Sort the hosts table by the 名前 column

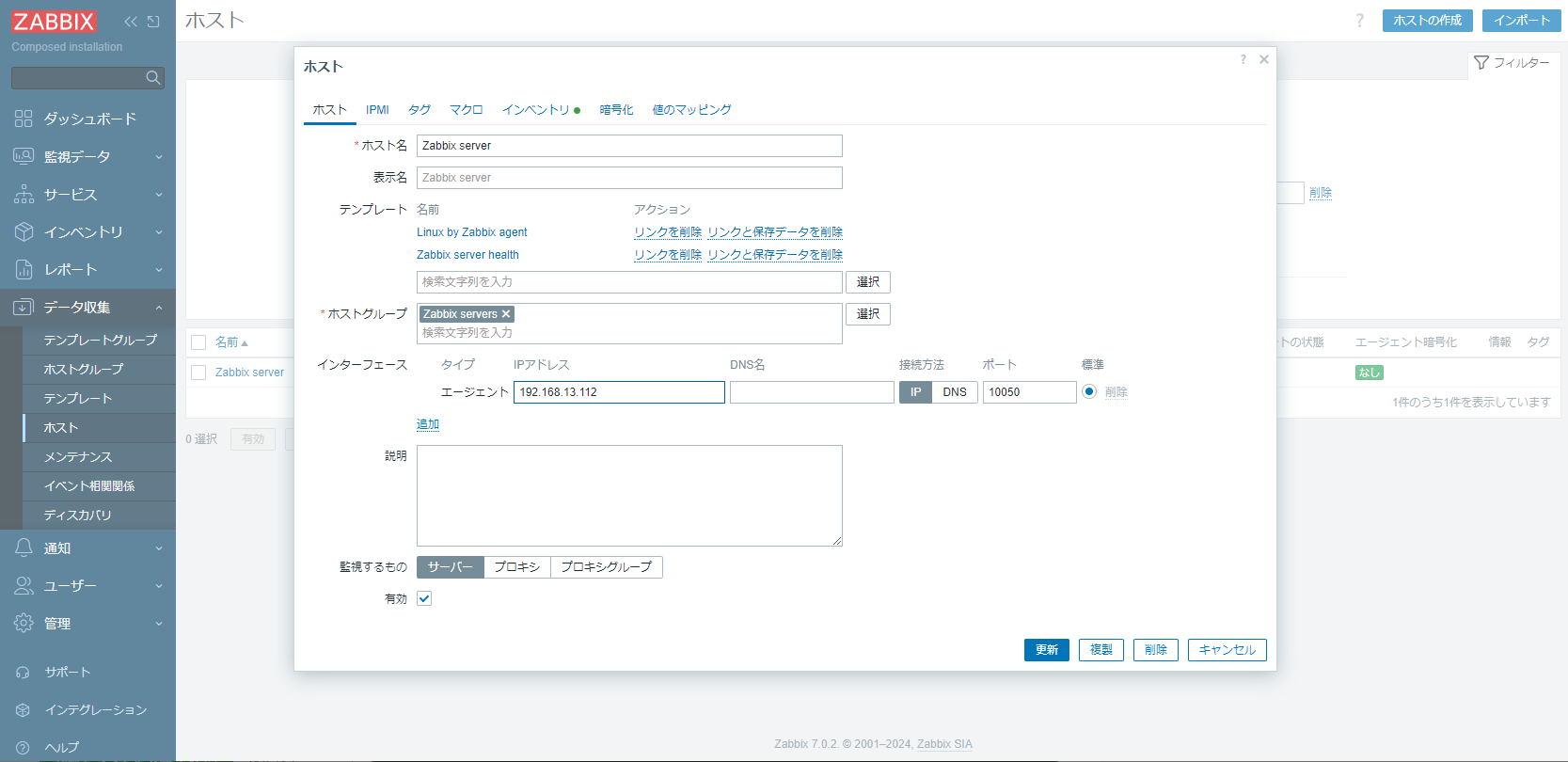tap(231, 342)
